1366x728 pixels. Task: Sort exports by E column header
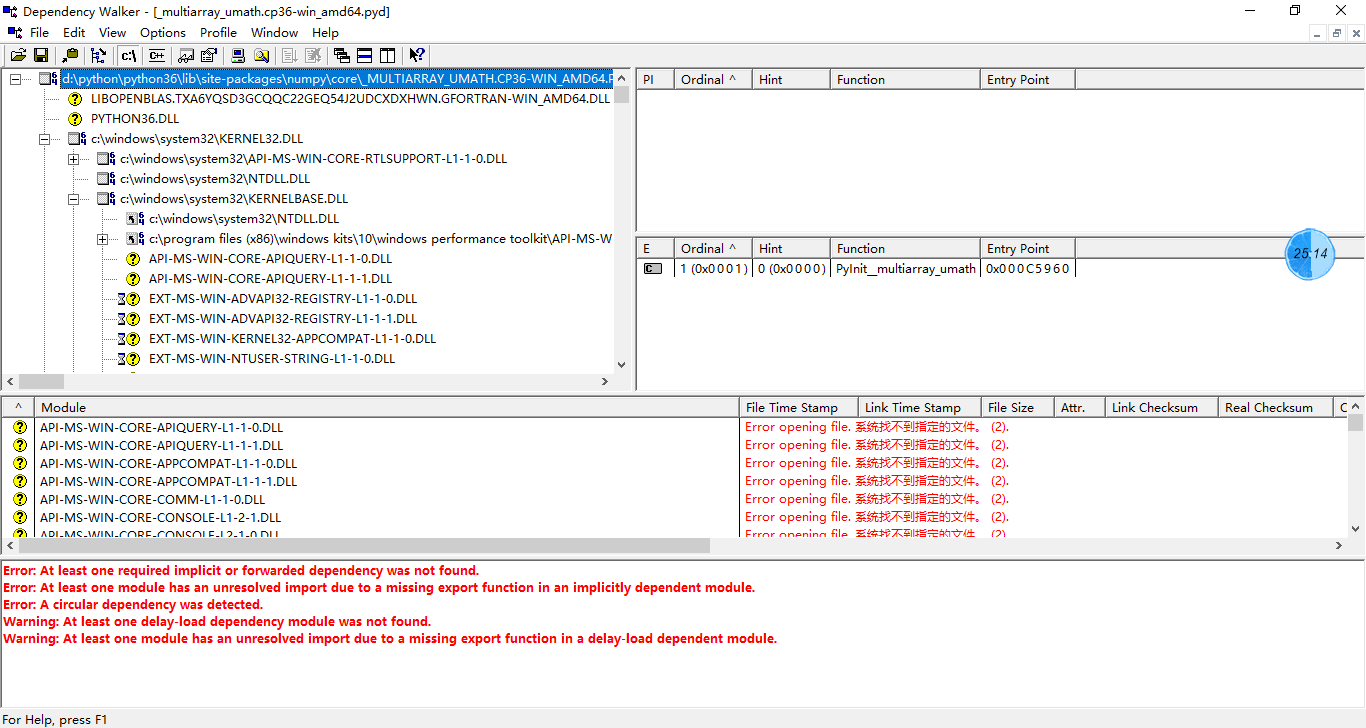pos(655,249)
